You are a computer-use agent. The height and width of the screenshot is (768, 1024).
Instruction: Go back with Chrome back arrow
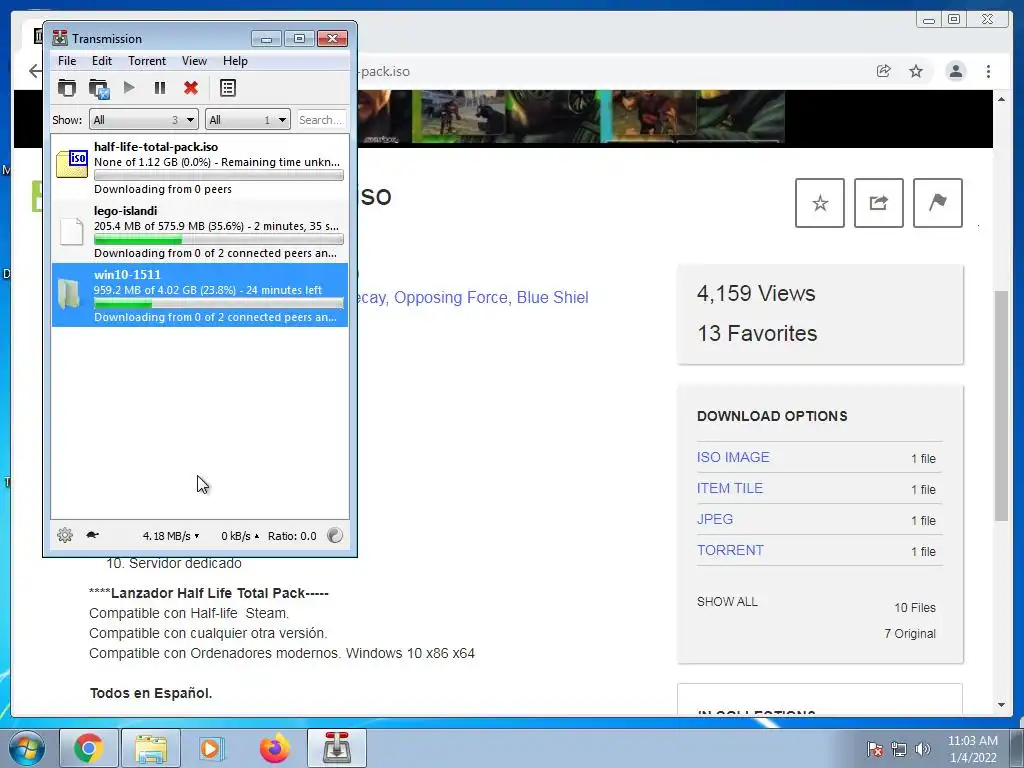pyautogui.click(x=35, y=71)
